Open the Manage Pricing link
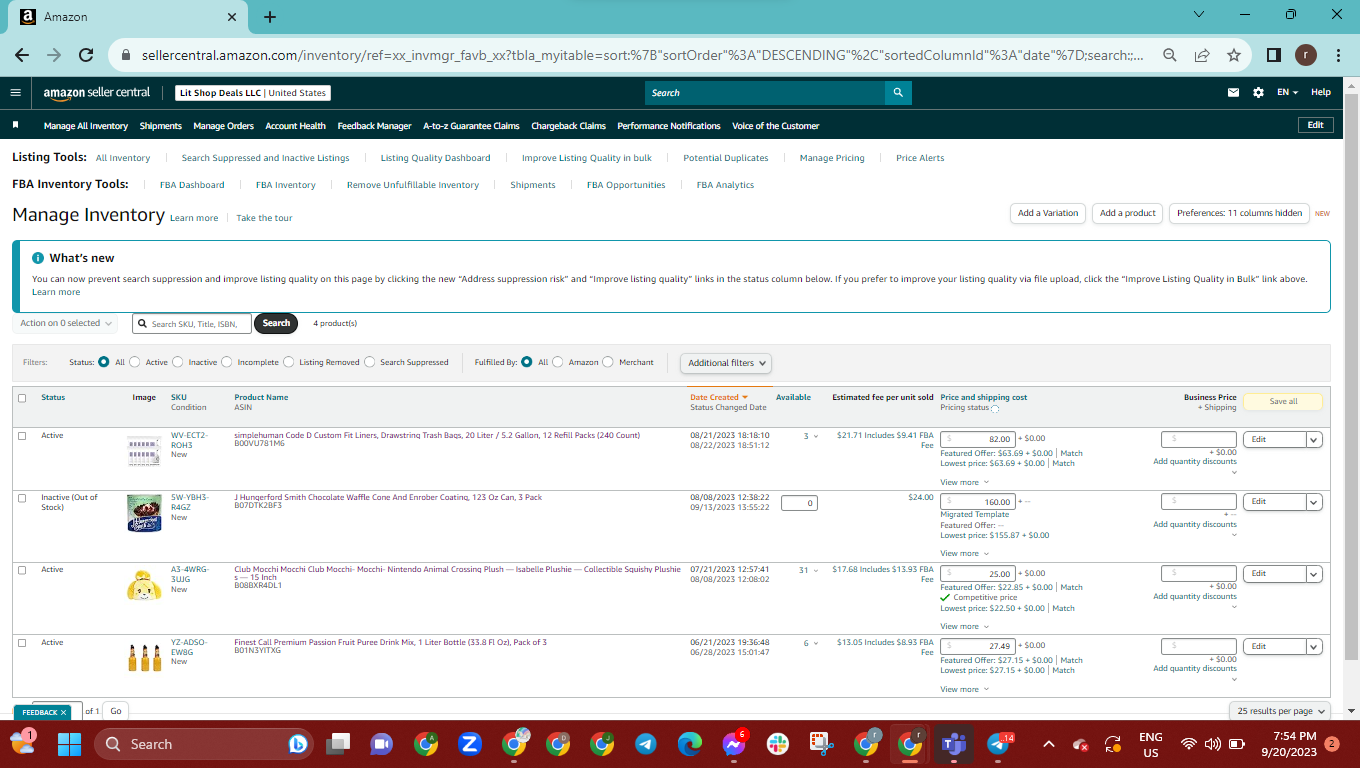Screen dimensions: 1360x768 pyautogui.click(x=832, y=158)
